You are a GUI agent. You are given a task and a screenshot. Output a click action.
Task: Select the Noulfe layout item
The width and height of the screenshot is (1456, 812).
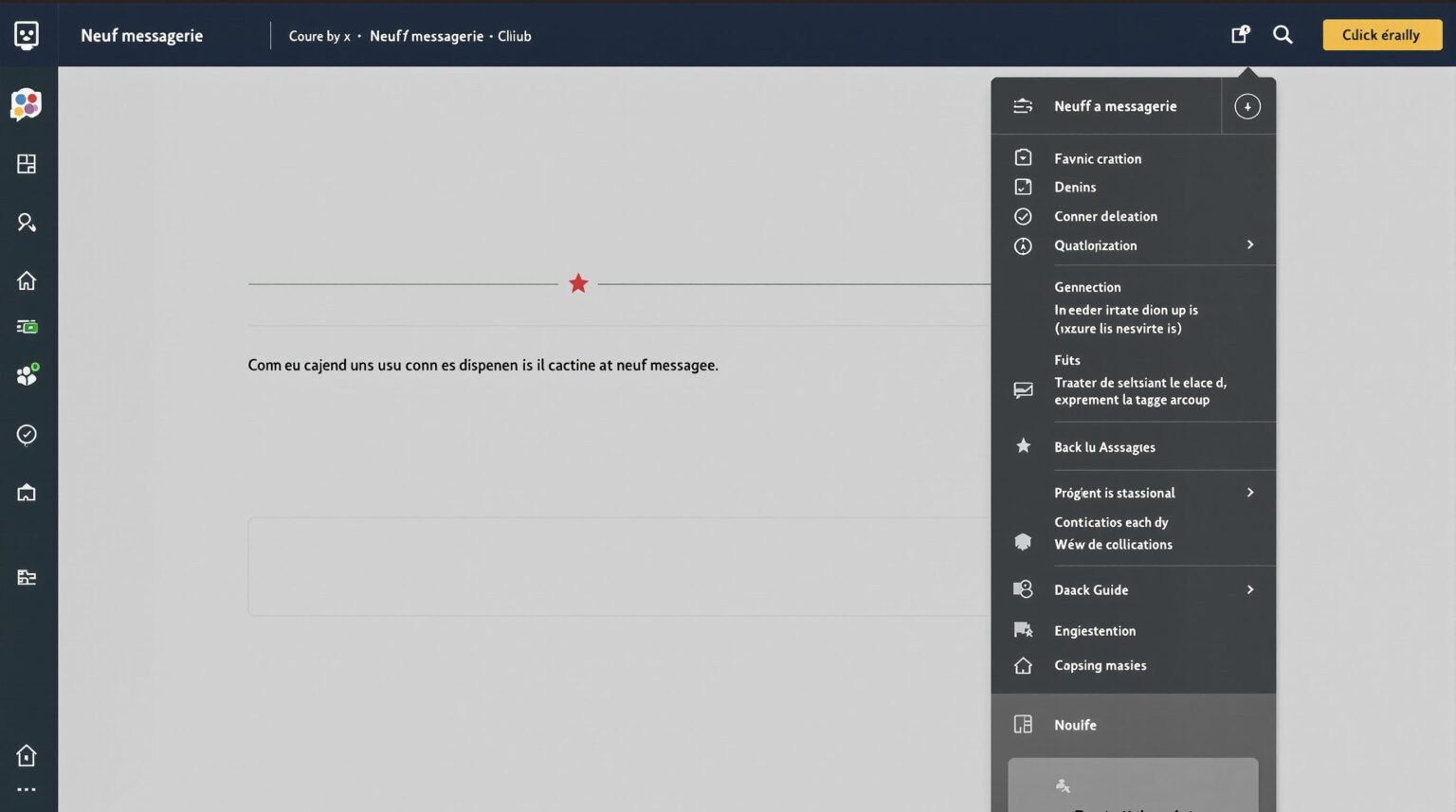pyautogui.click(x=1075, y=725)
